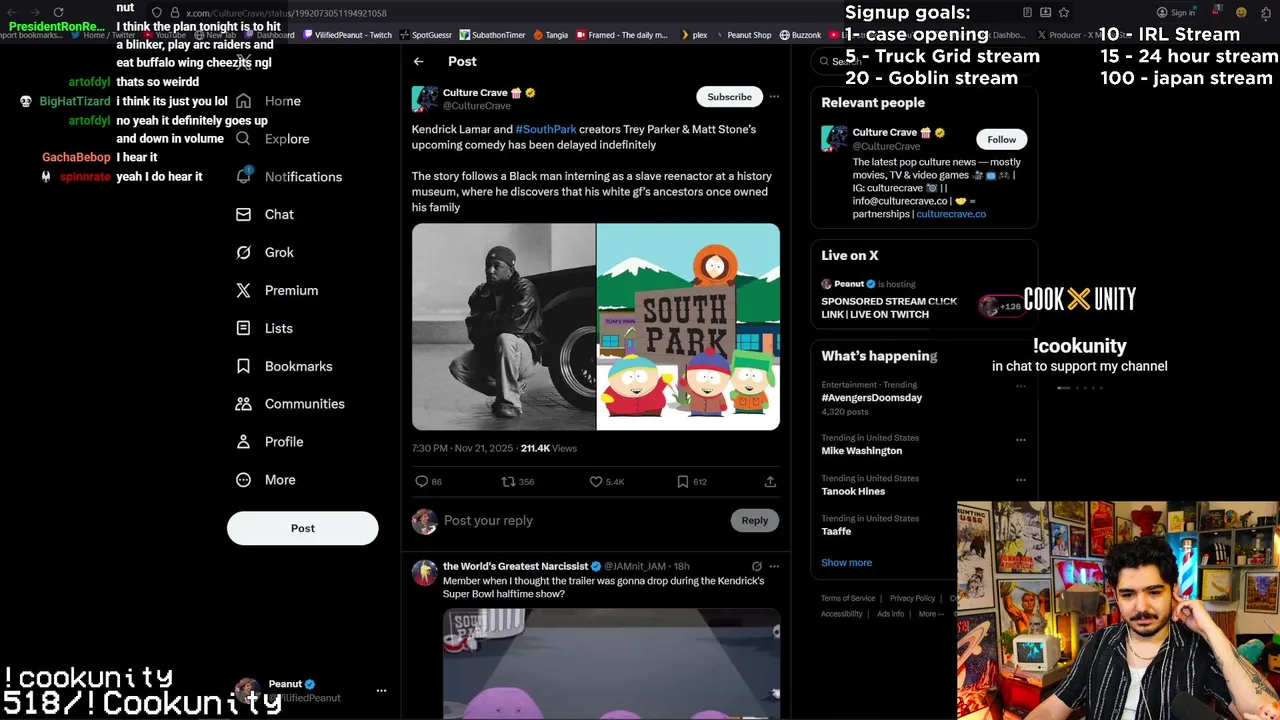Image resolution: width=1280 pixels, height=720 pixels.
Task: Open Privacy Policy link
Action: (912, 598)
